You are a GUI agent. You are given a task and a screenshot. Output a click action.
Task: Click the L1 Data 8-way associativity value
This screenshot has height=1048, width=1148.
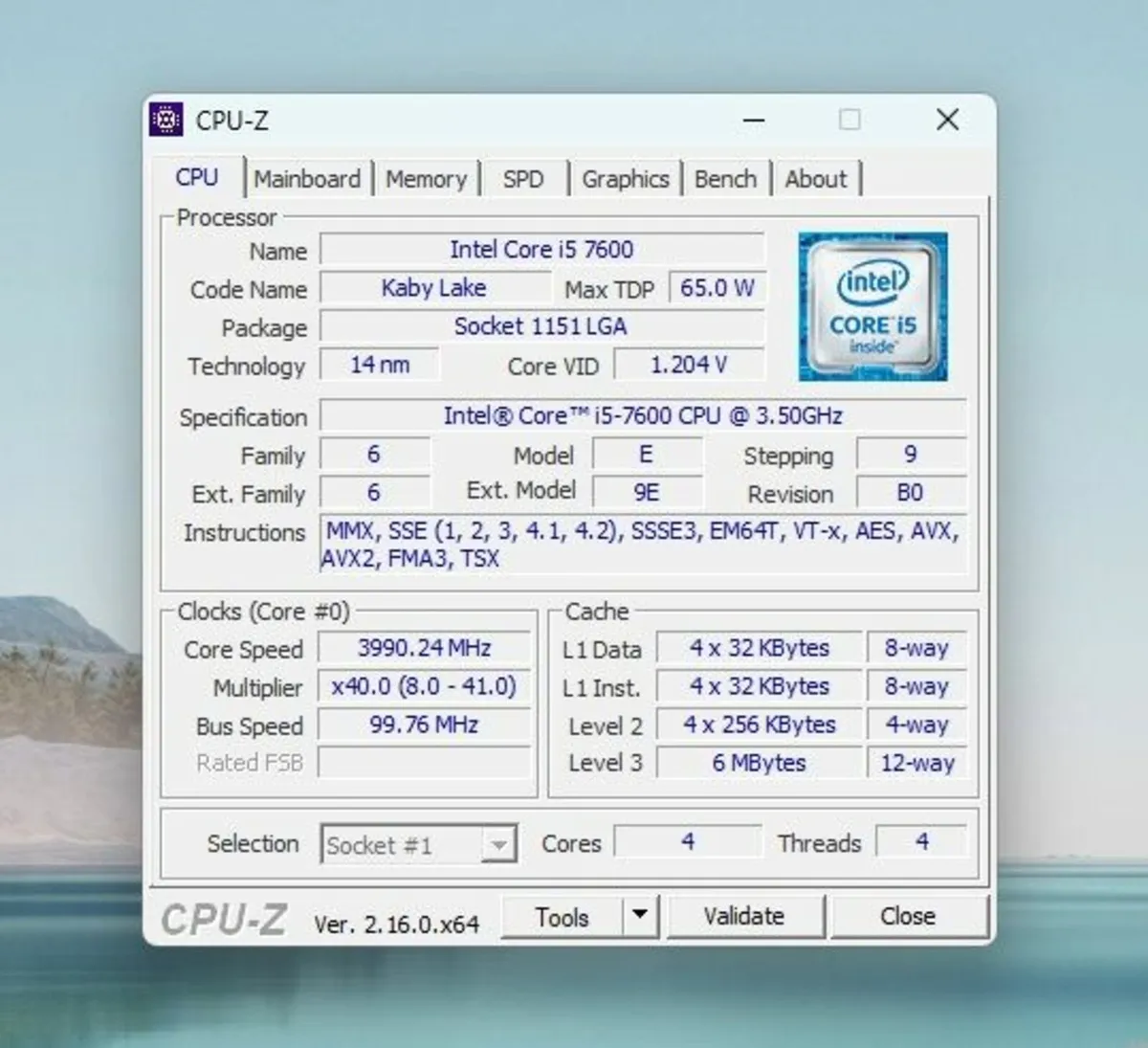[x=916, y=648]
